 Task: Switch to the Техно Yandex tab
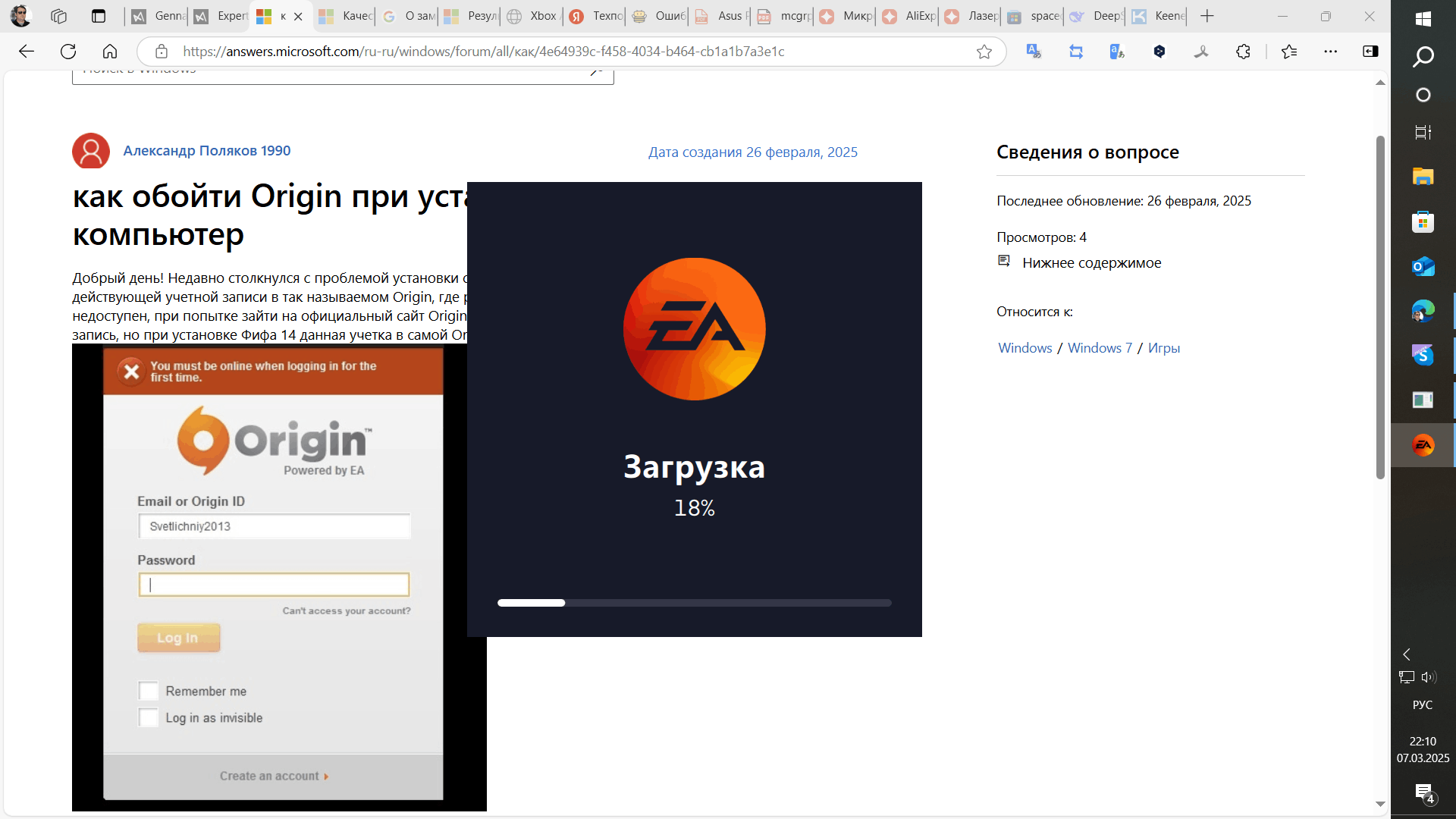click(595, 16)
